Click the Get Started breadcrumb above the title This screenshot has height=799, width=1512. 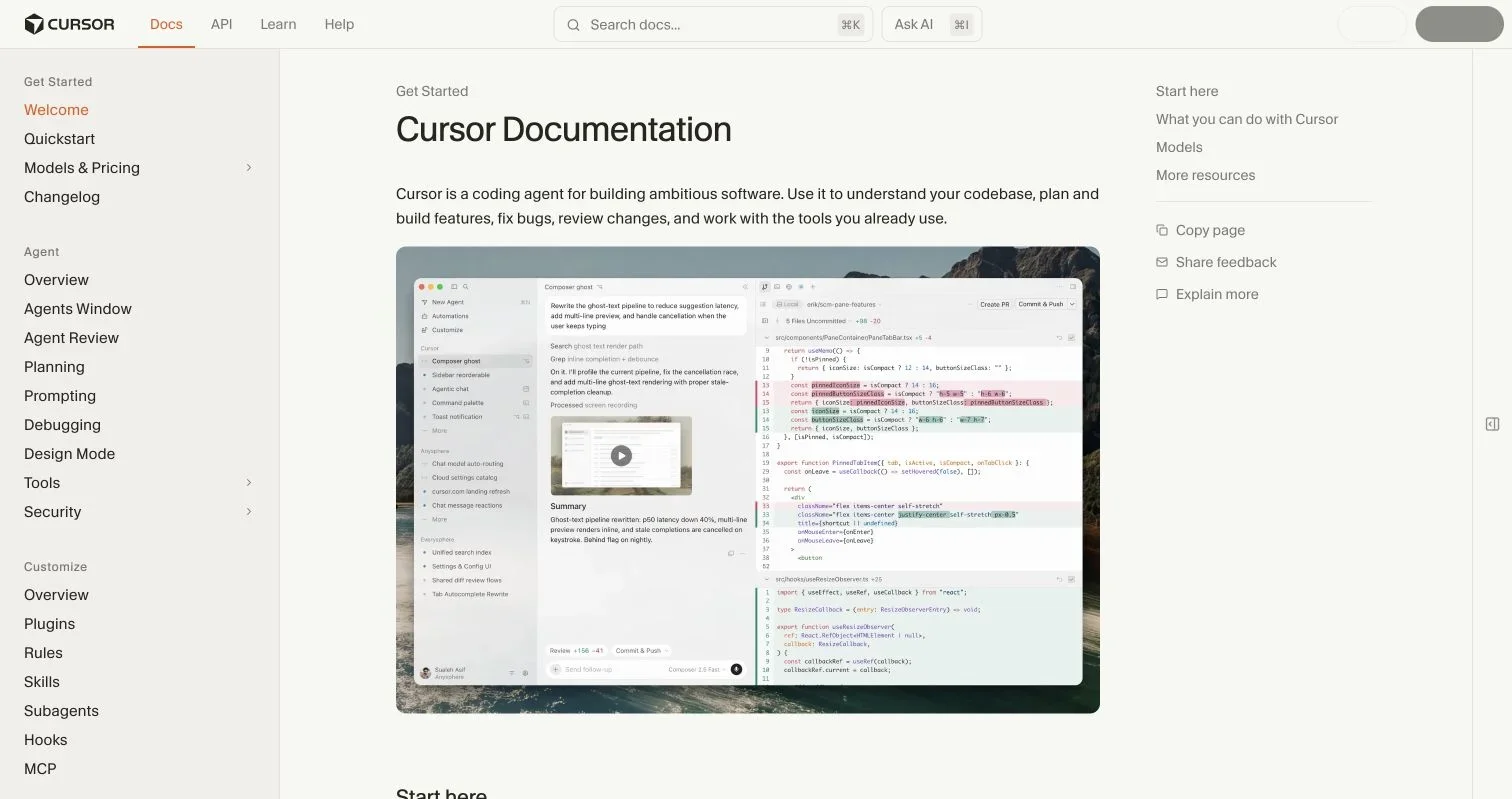pos(432,91)
